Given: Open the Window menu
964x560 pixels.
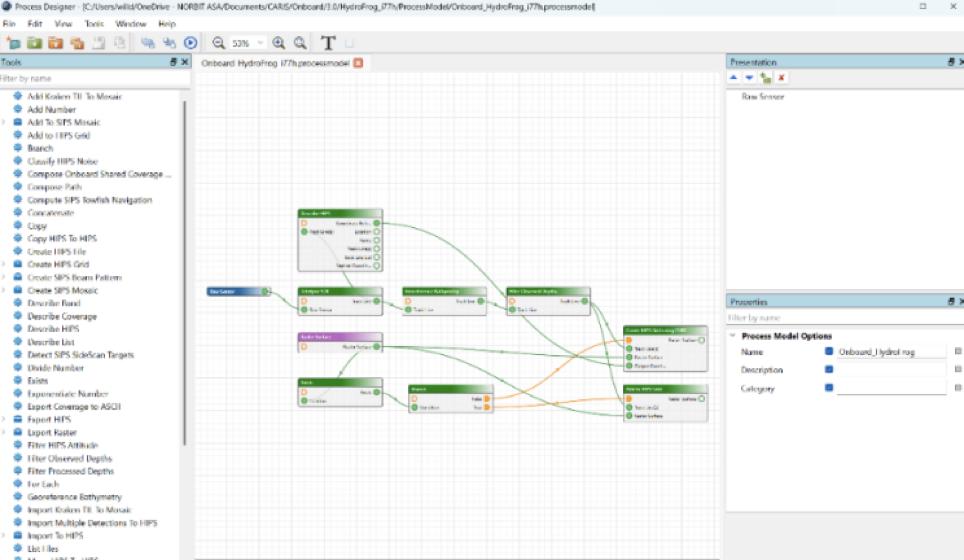Looking at the screenshot, I should tap(130, 23).
